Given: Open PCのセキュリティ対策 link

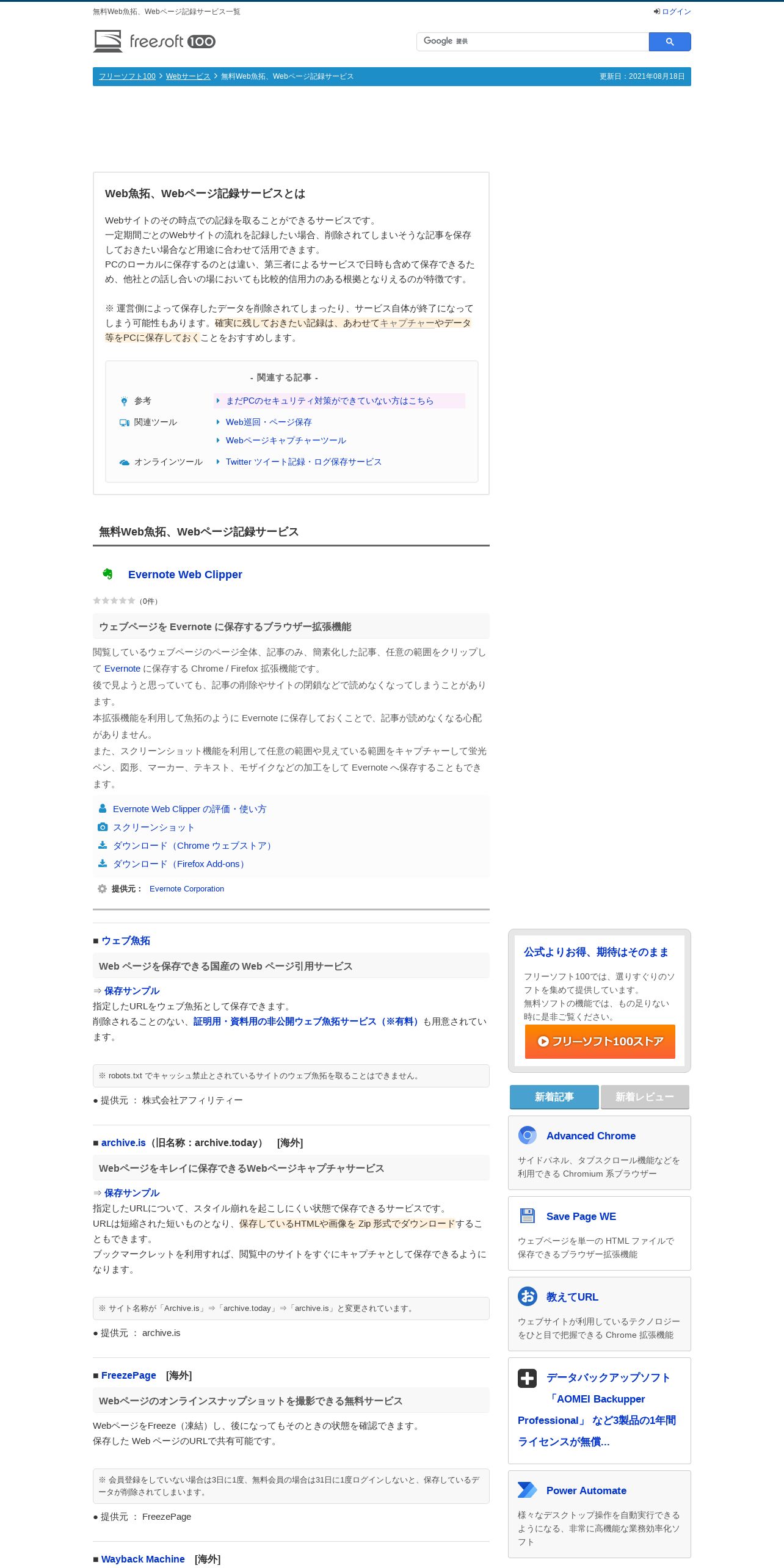Looking at the screenshot, I should (x=330, y=401).
